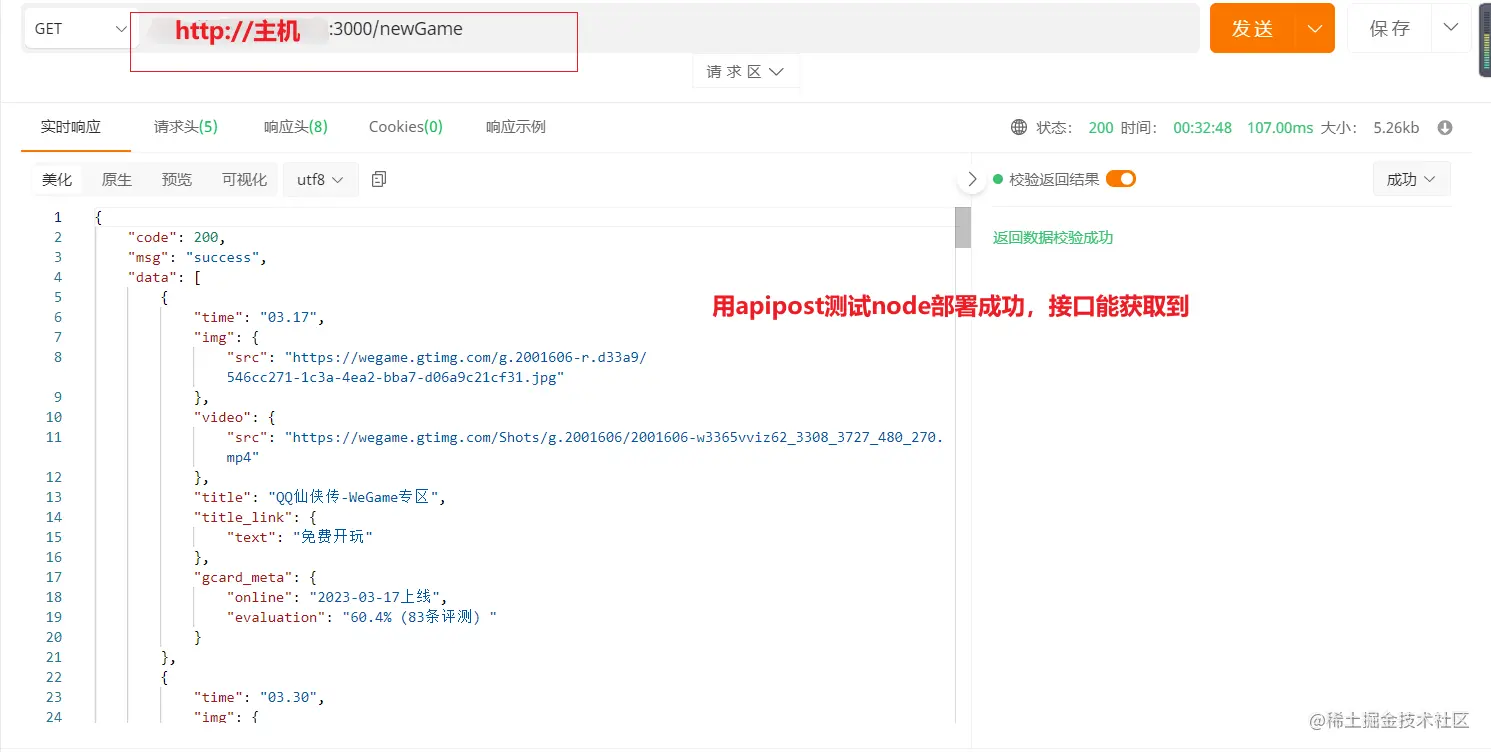Download response with the download icon
The image size is (1491, 752).
(1444, 128)
